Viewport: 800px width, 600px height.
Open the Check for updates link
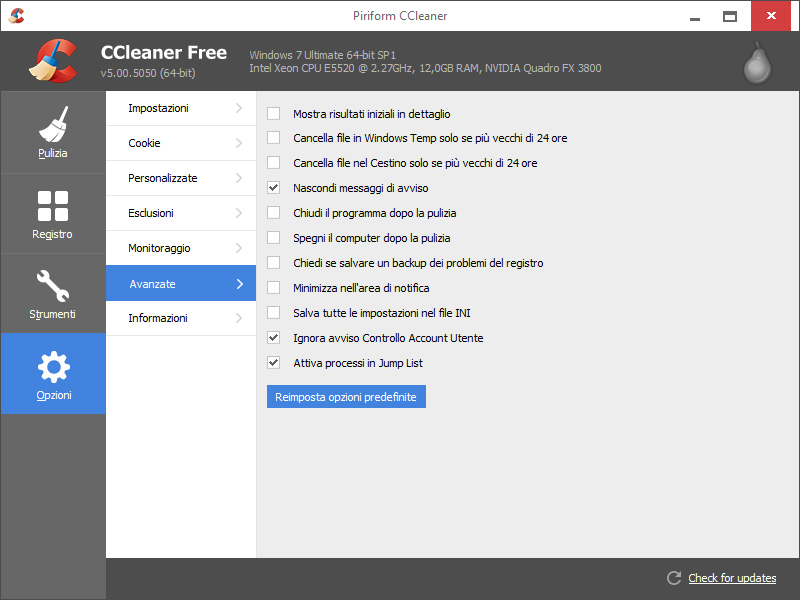pyautogui.click(x=732, y=578)
